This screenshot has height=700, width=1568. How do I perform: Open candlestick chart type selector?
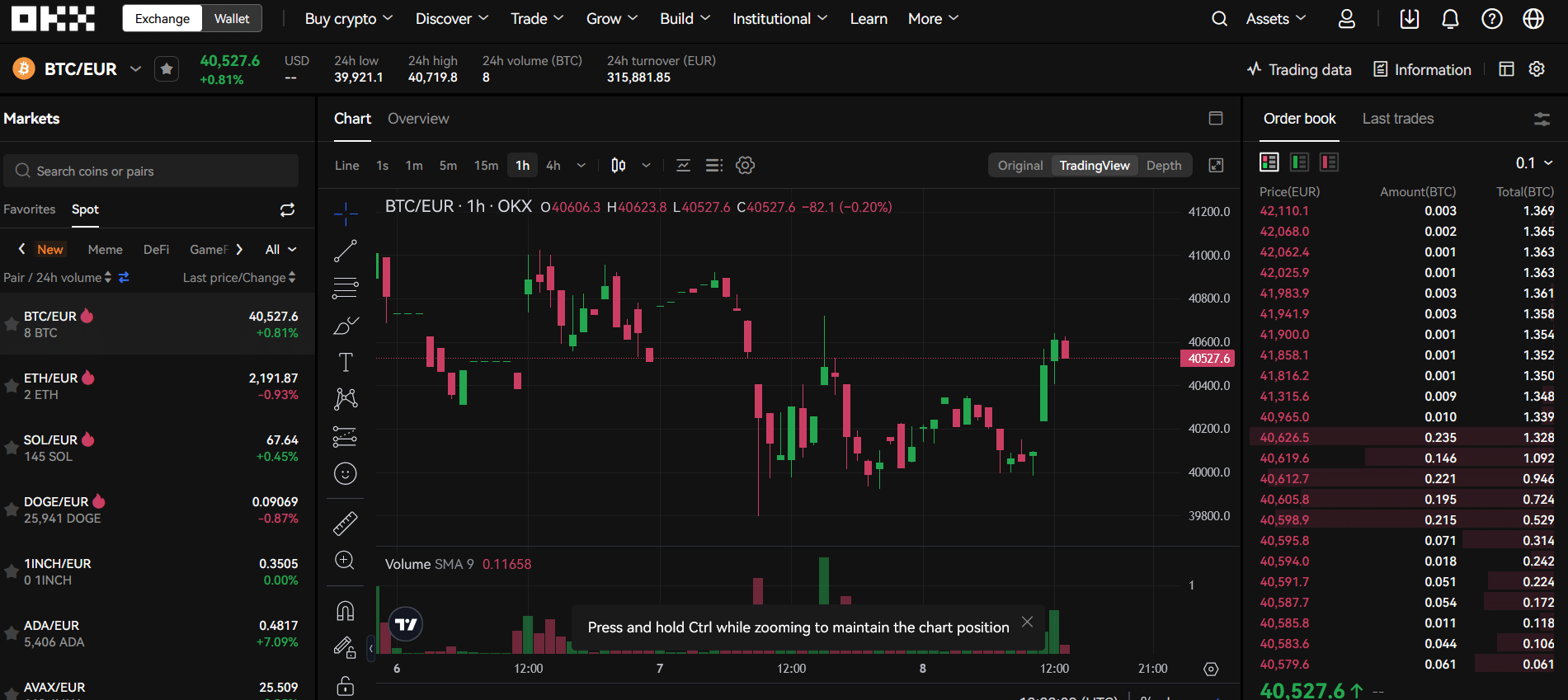click(x=619, y=166)
